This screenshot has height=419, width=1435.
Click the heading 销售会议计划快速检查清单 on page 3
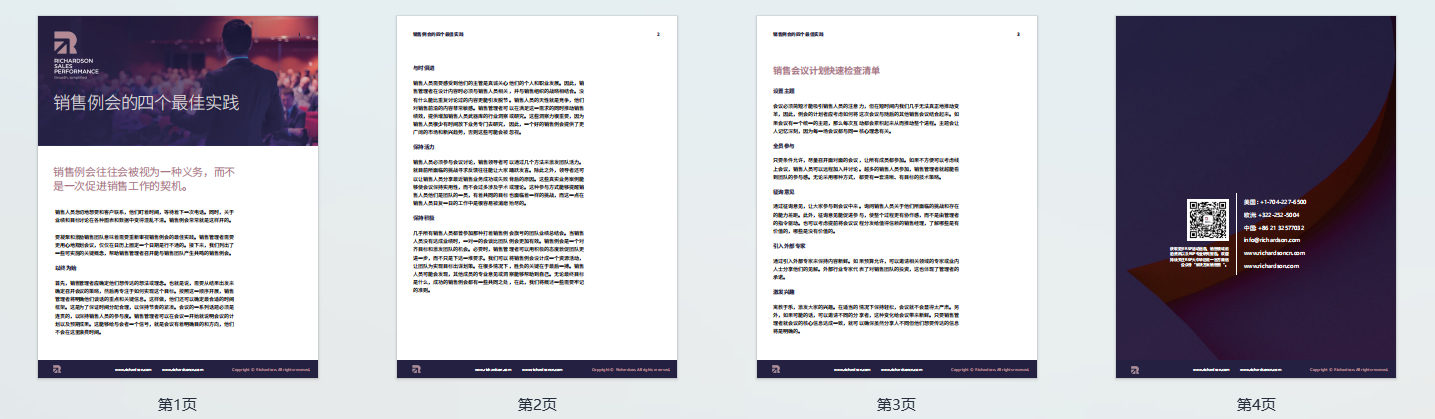point(826,71)
